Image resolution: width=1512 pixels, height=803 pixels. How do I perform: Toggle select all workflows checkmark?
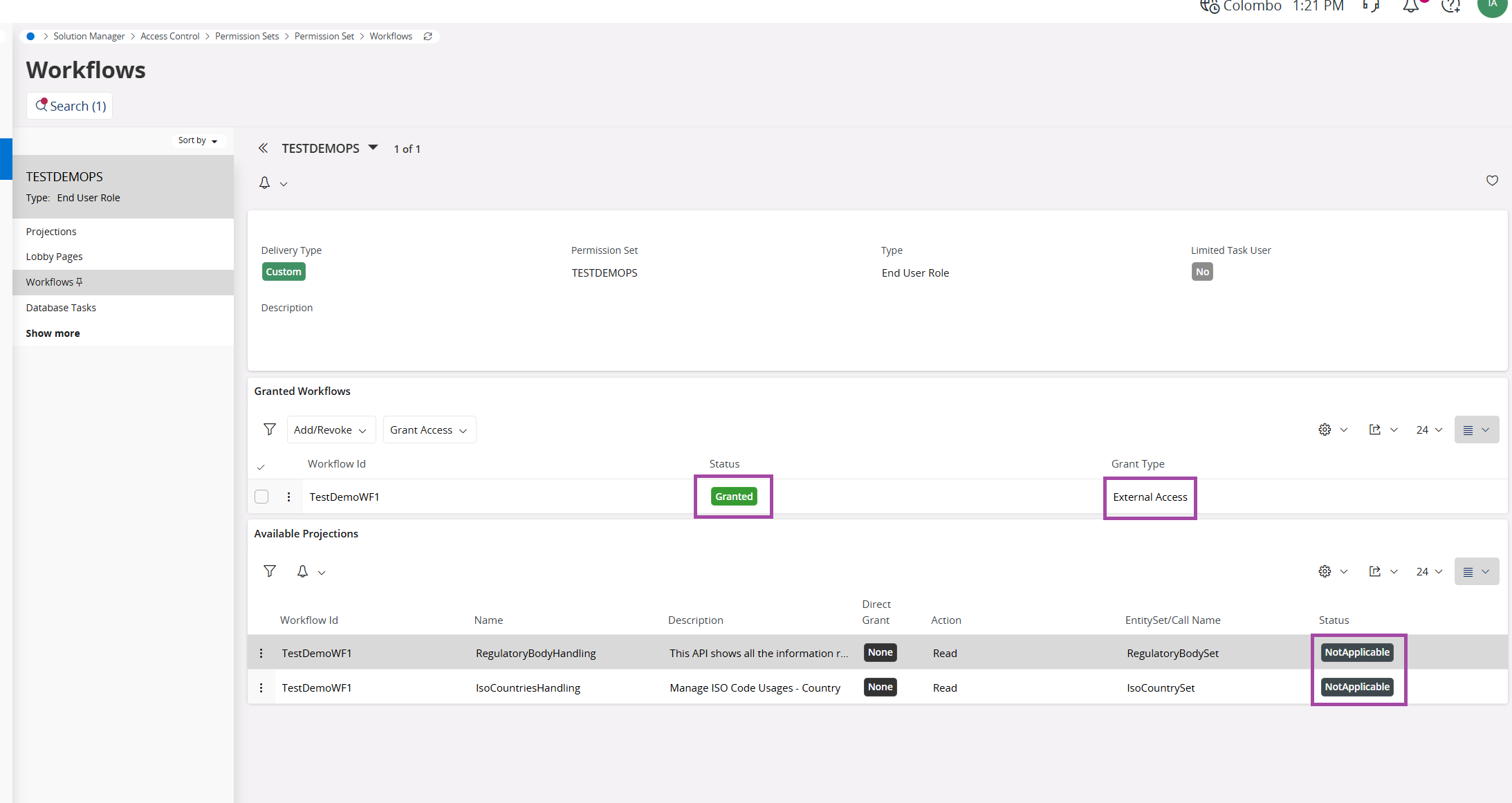click(261, 467)
